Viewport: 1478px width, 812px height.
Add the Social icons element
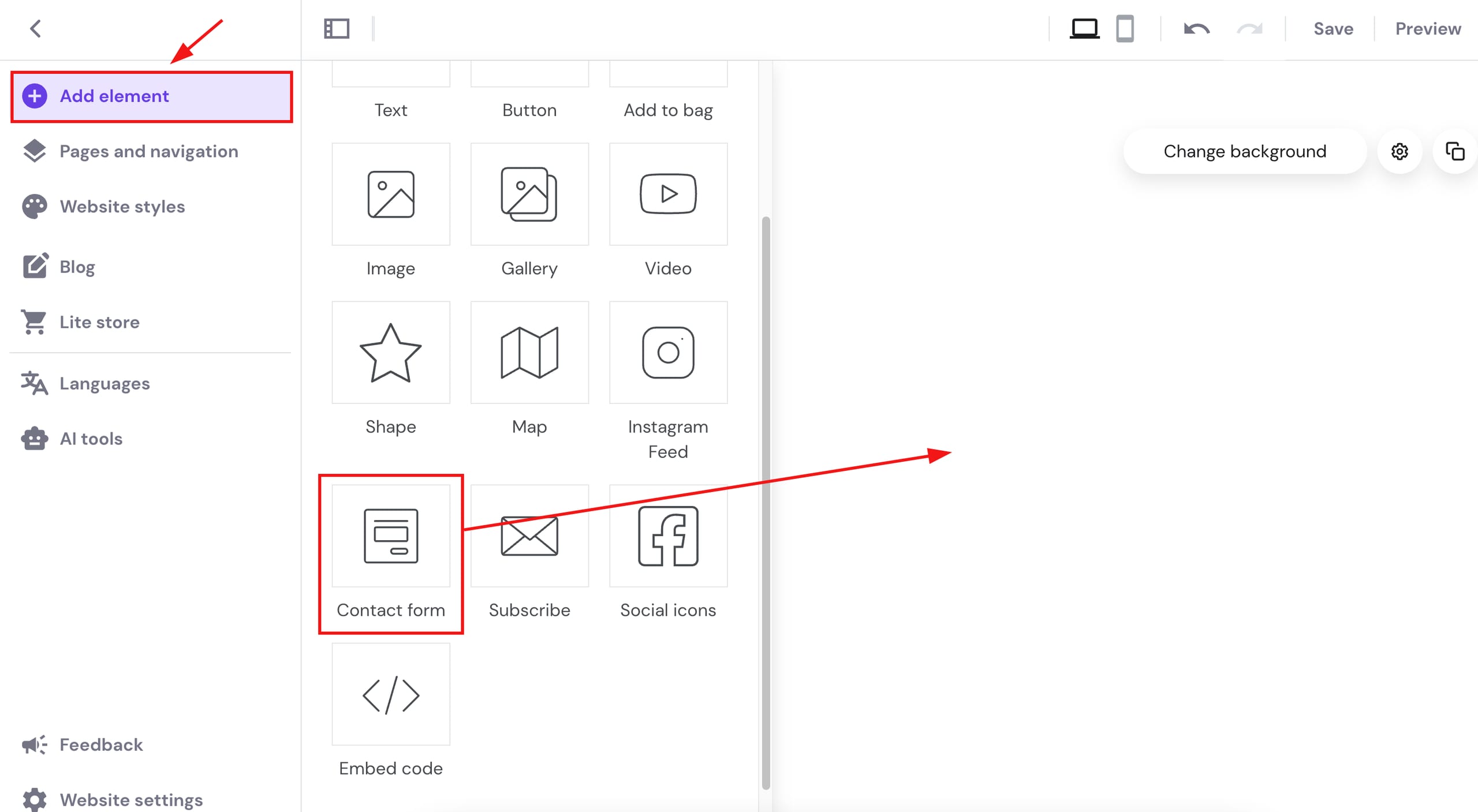(x=668, y=536)
